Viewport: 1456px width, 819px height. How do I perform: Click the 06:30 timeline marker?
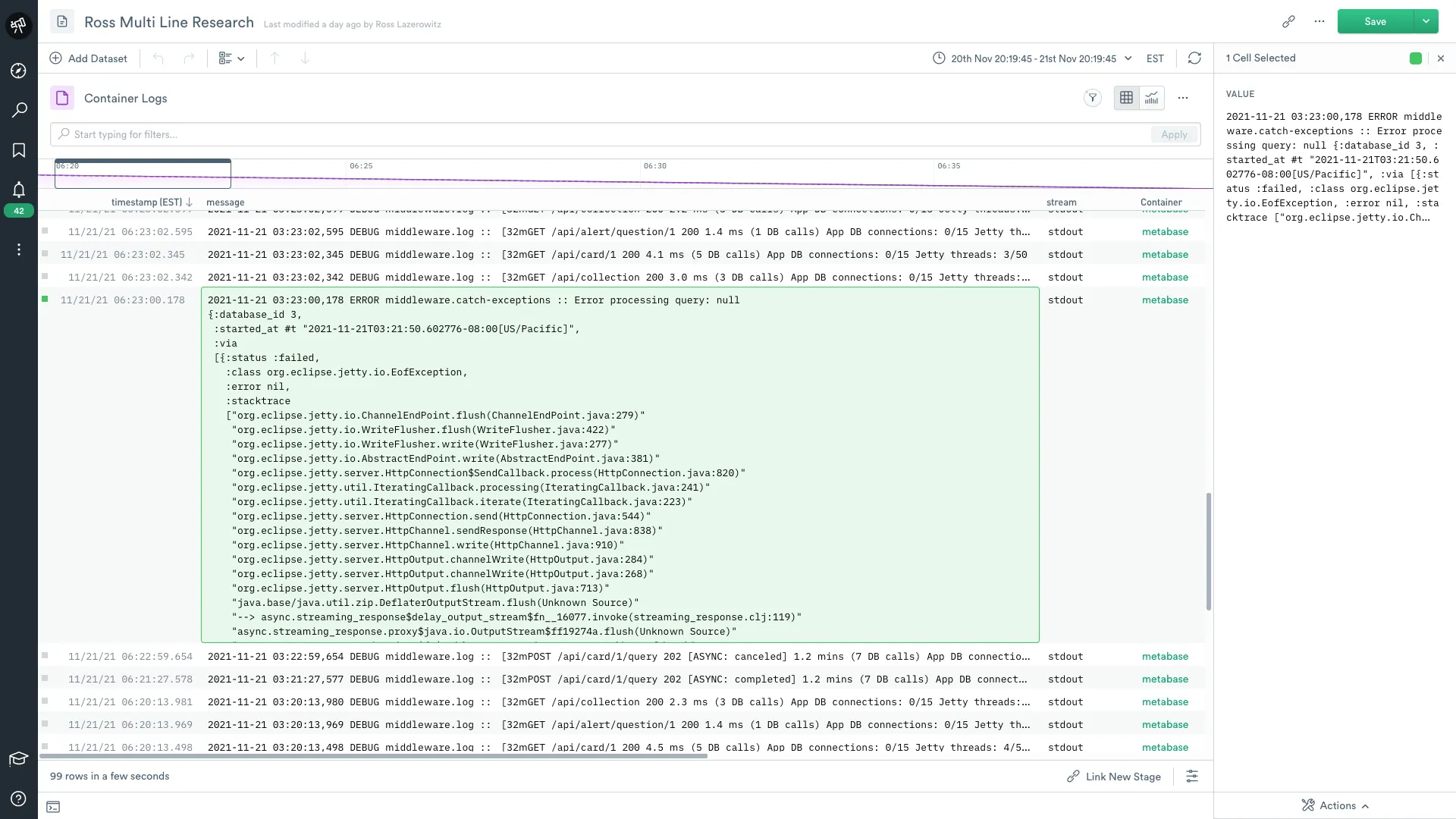coord(655,166)
